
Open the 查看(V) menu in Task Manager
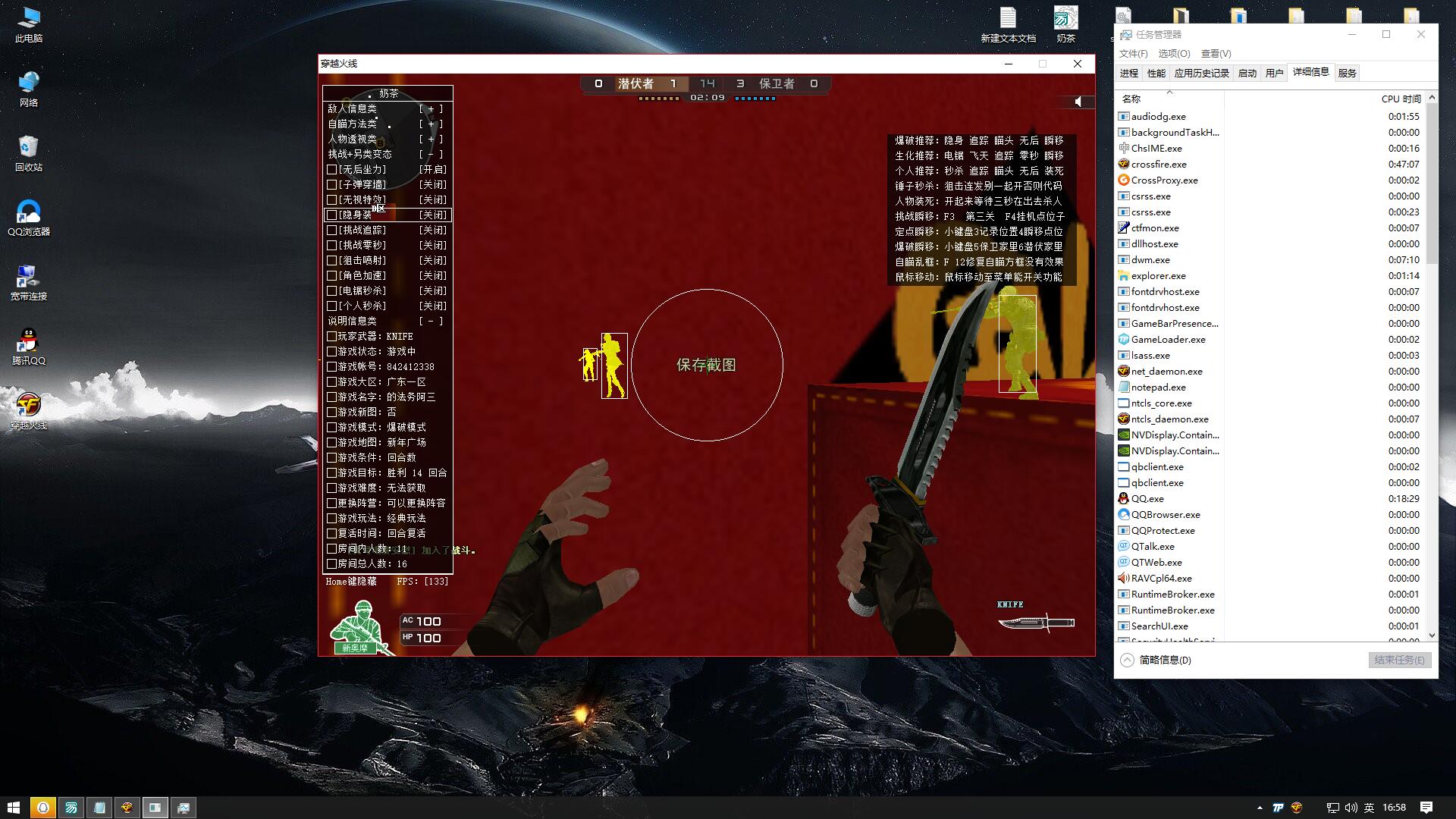pyautogui.click(x=1216, y=53)
